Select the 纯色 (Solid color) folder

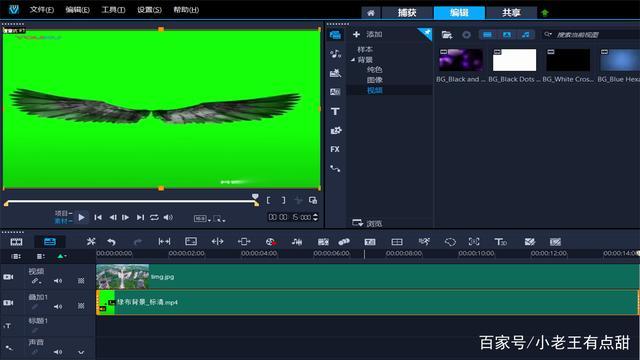coord(374,70)
